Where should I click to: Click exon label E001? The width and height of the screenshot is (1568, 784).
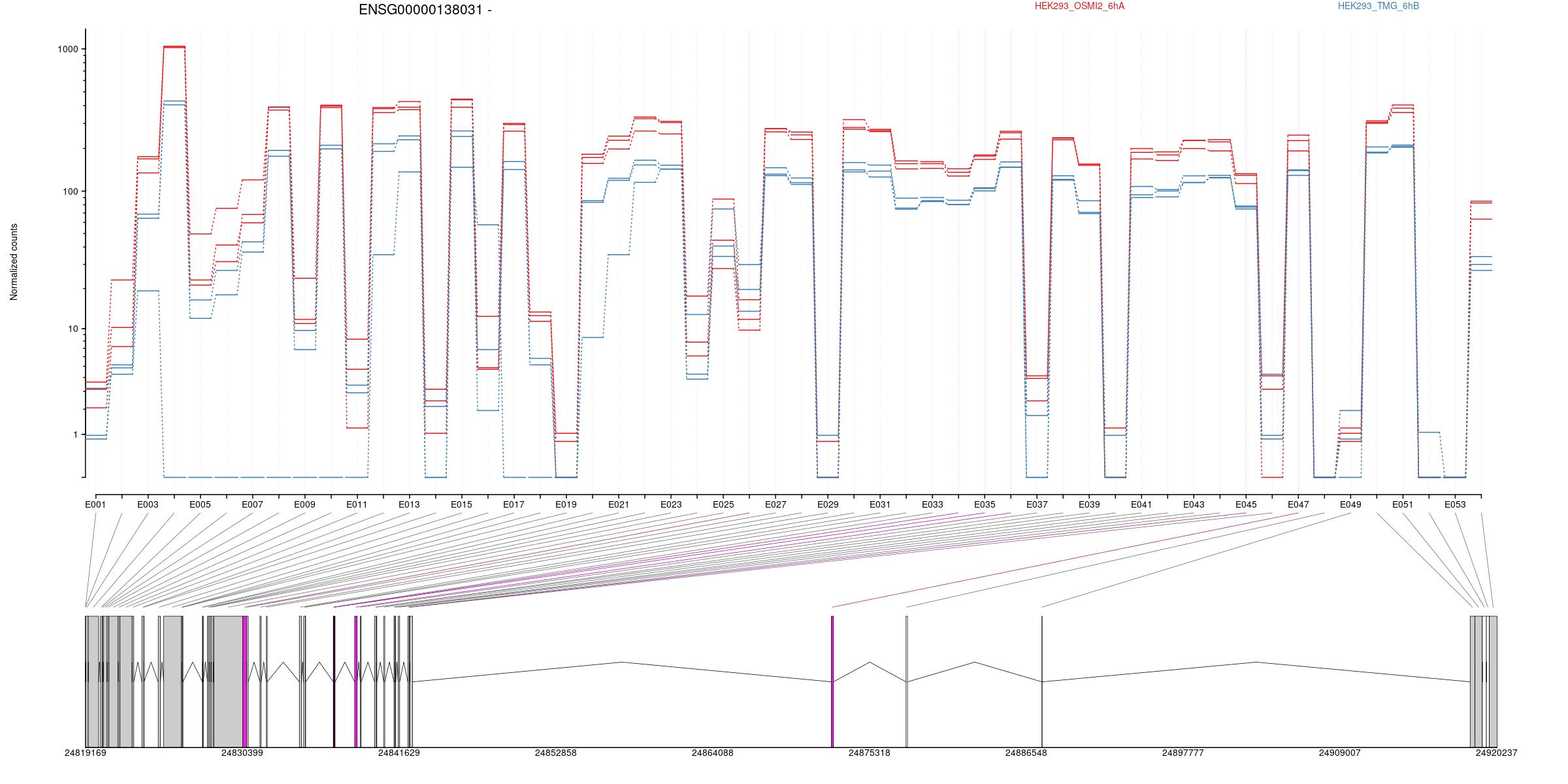click(95, 504)
